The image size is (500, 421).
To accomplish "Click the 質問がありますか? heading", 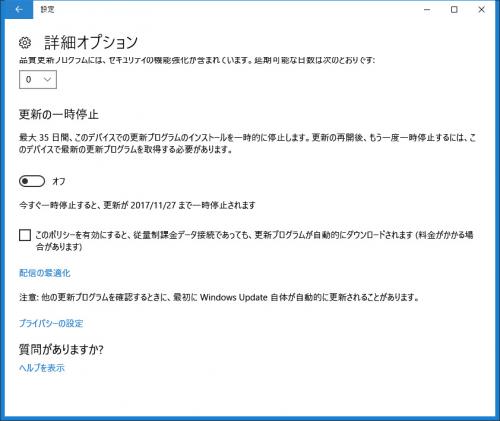I will click(x=61, y=350).
